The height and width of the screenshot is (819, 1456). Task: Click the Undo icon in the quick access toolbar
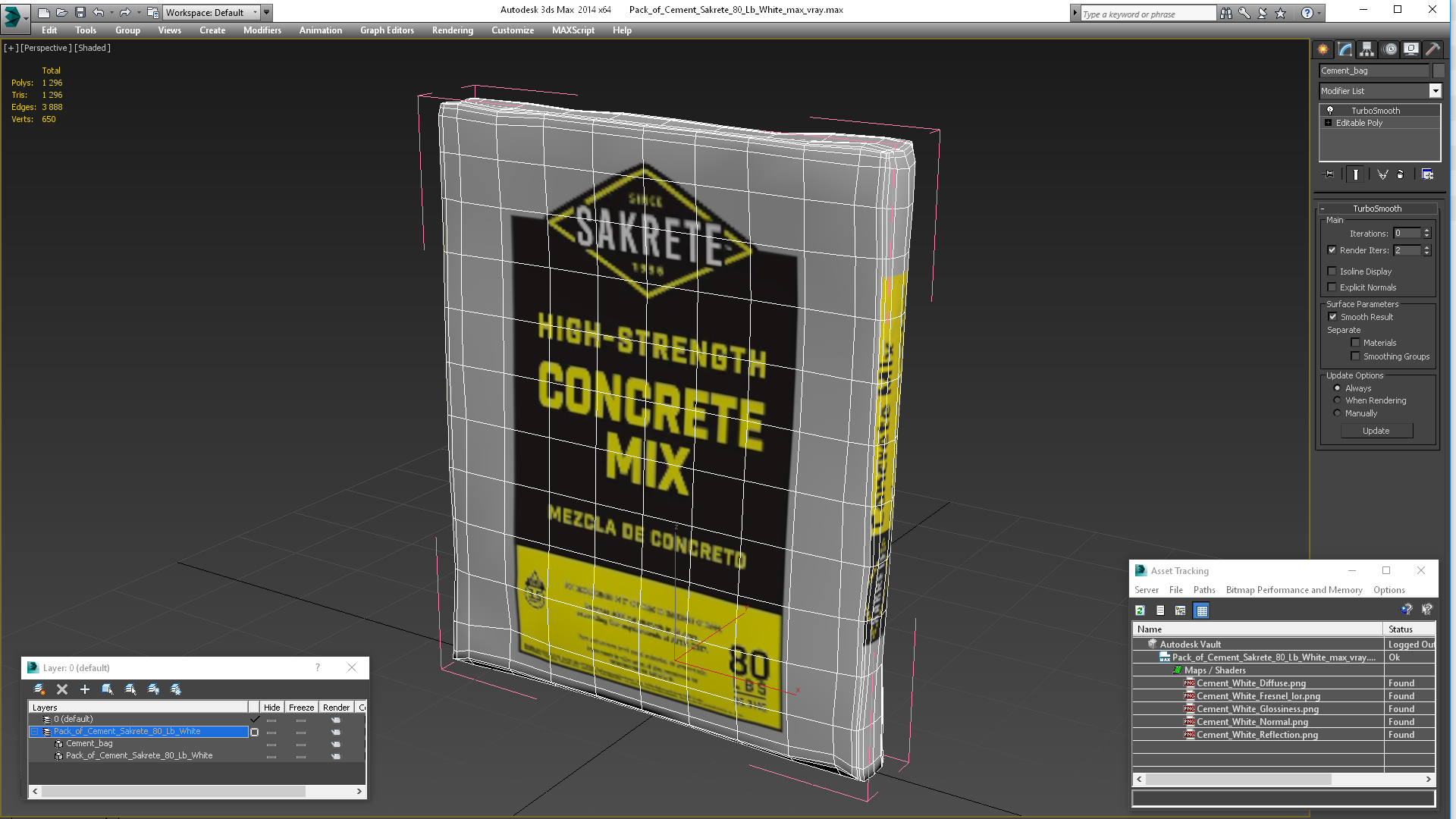pos(98,13)
